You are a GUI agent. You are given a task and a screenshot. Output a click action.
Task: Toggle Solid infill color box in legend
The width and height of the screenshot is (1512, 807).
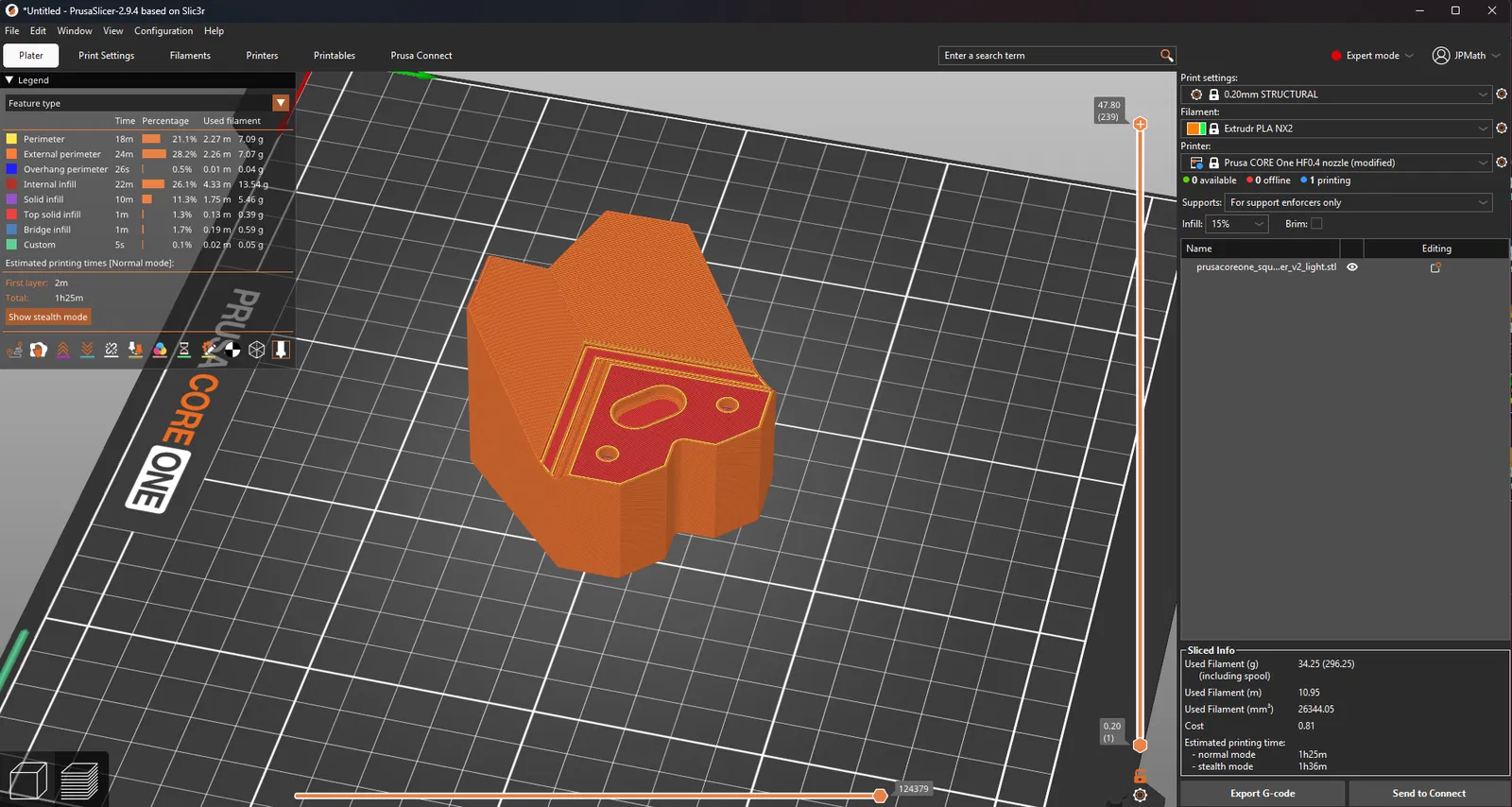pyautogui.click(x=11, y=199)
